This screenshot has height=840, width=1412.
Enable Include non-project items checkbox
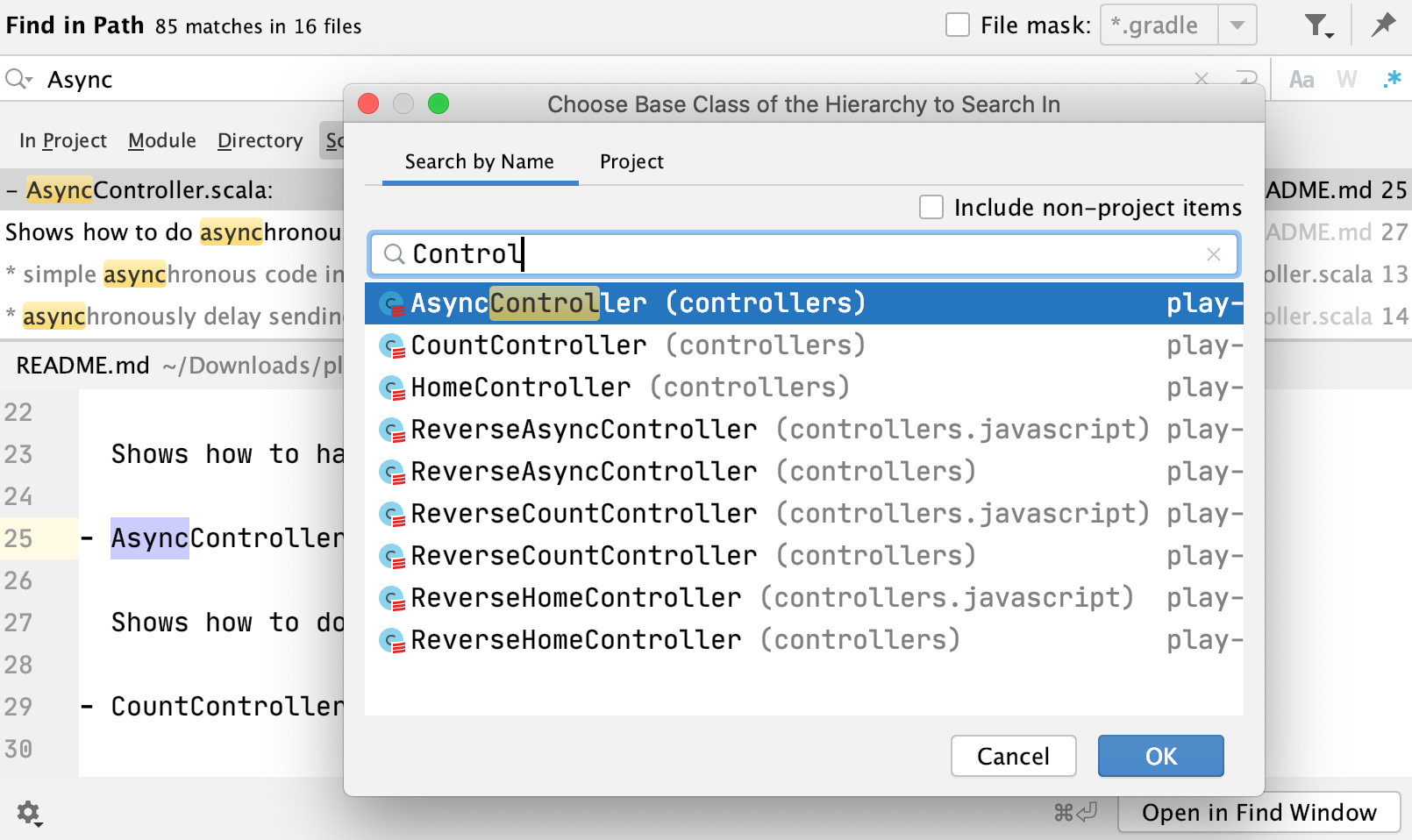(x=931, y=207)
